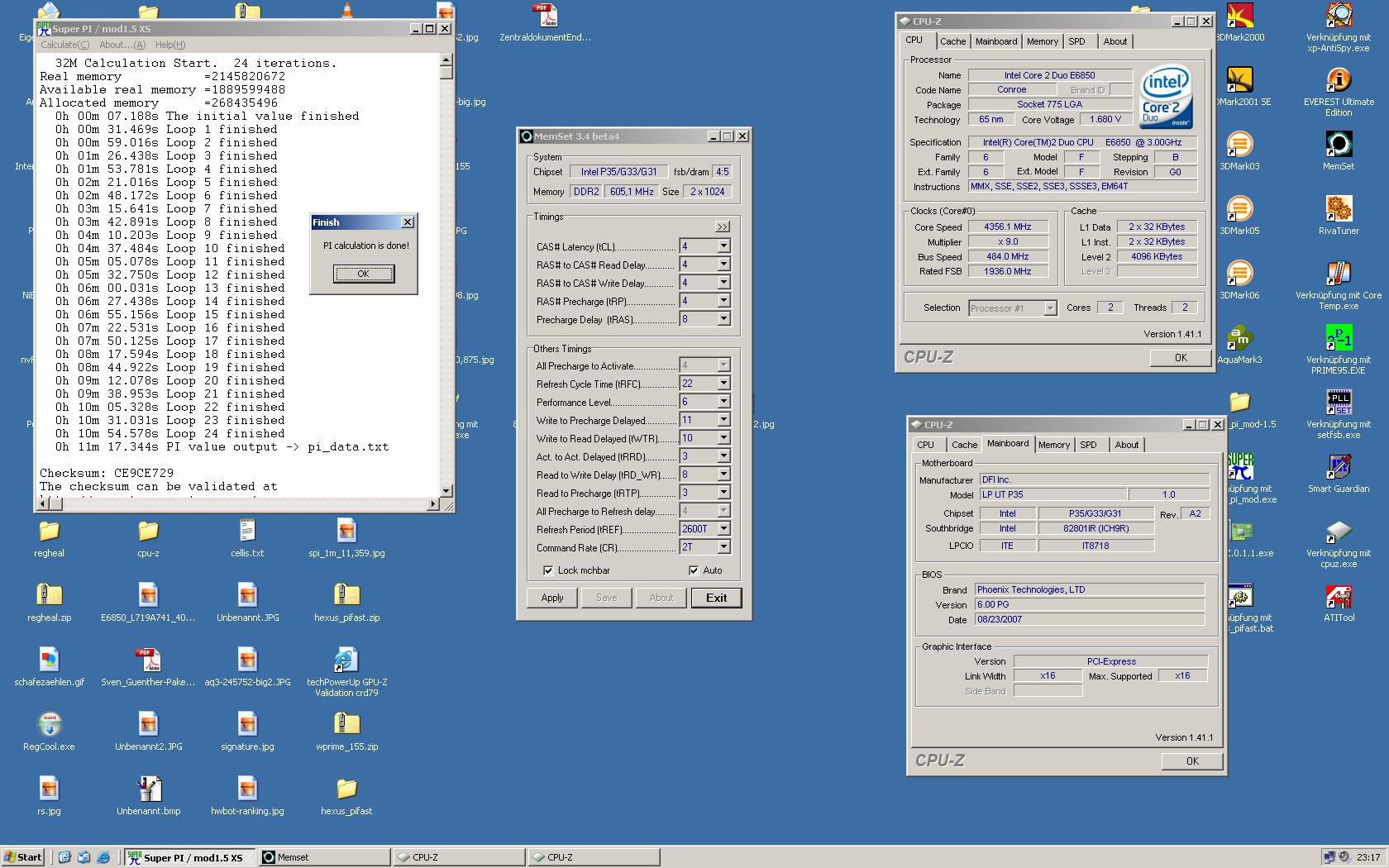
Task: Switch to Cache tab in upper CPU-Z
Action: pyautogui.click(x=952, y=41)
